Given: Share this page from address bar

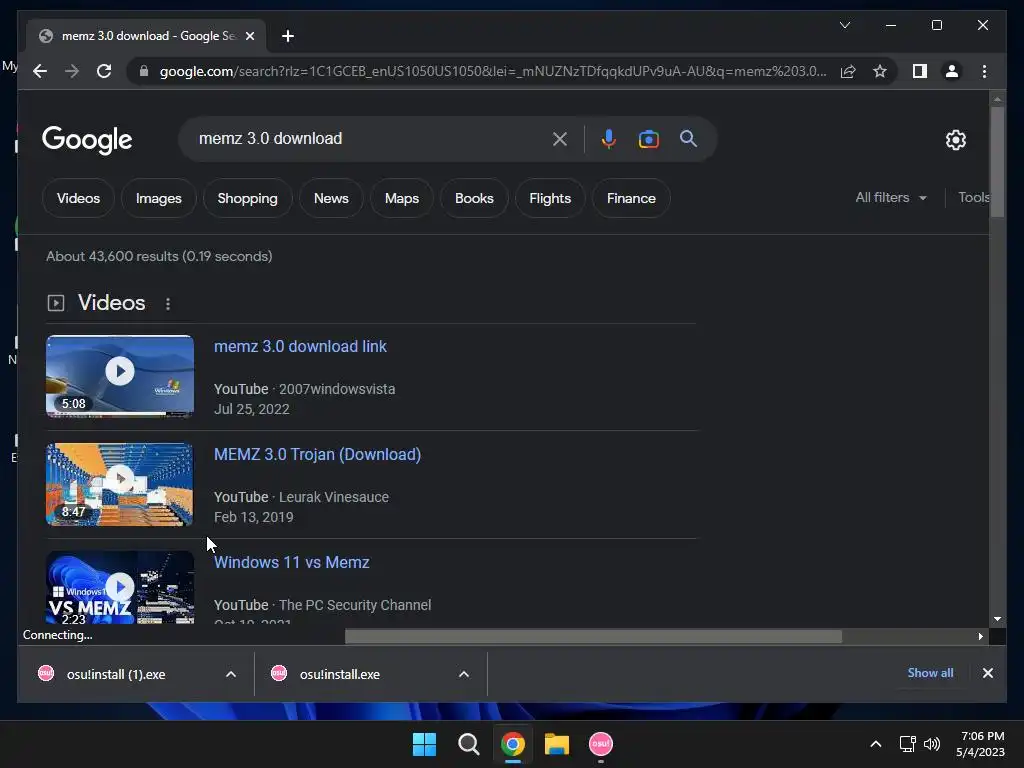Looking at the screenshot, I should point(848,71).
